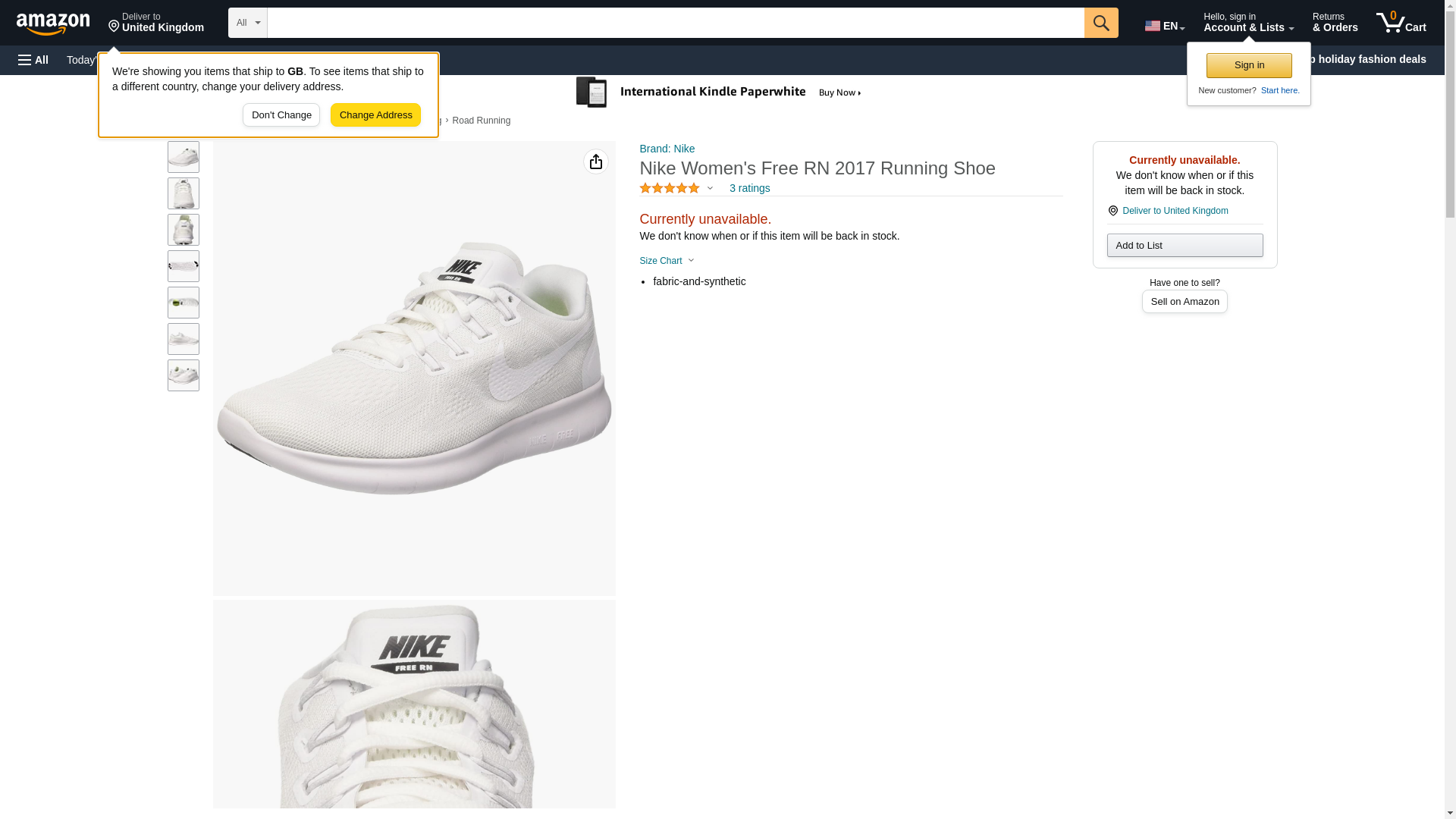The height and width of the screenshot is (819, 1456).
Task: Click the Deliver to United Kingdom location link
Action: coord(156,23)
